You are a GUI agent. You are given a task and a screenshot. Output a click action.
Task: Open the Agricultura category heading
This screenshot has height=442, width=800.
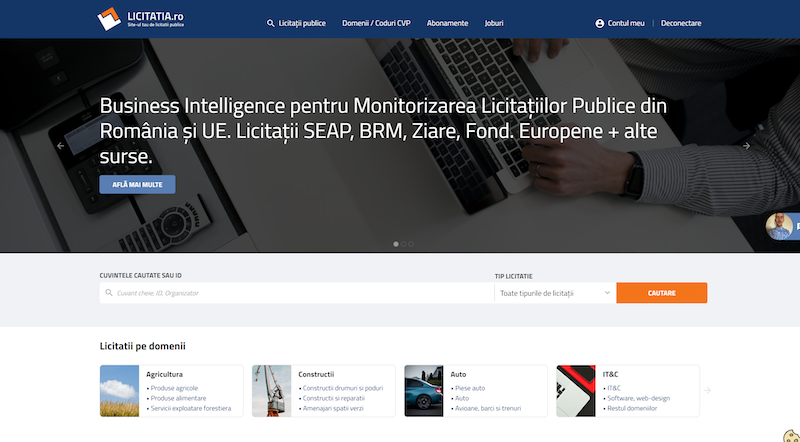164,374
